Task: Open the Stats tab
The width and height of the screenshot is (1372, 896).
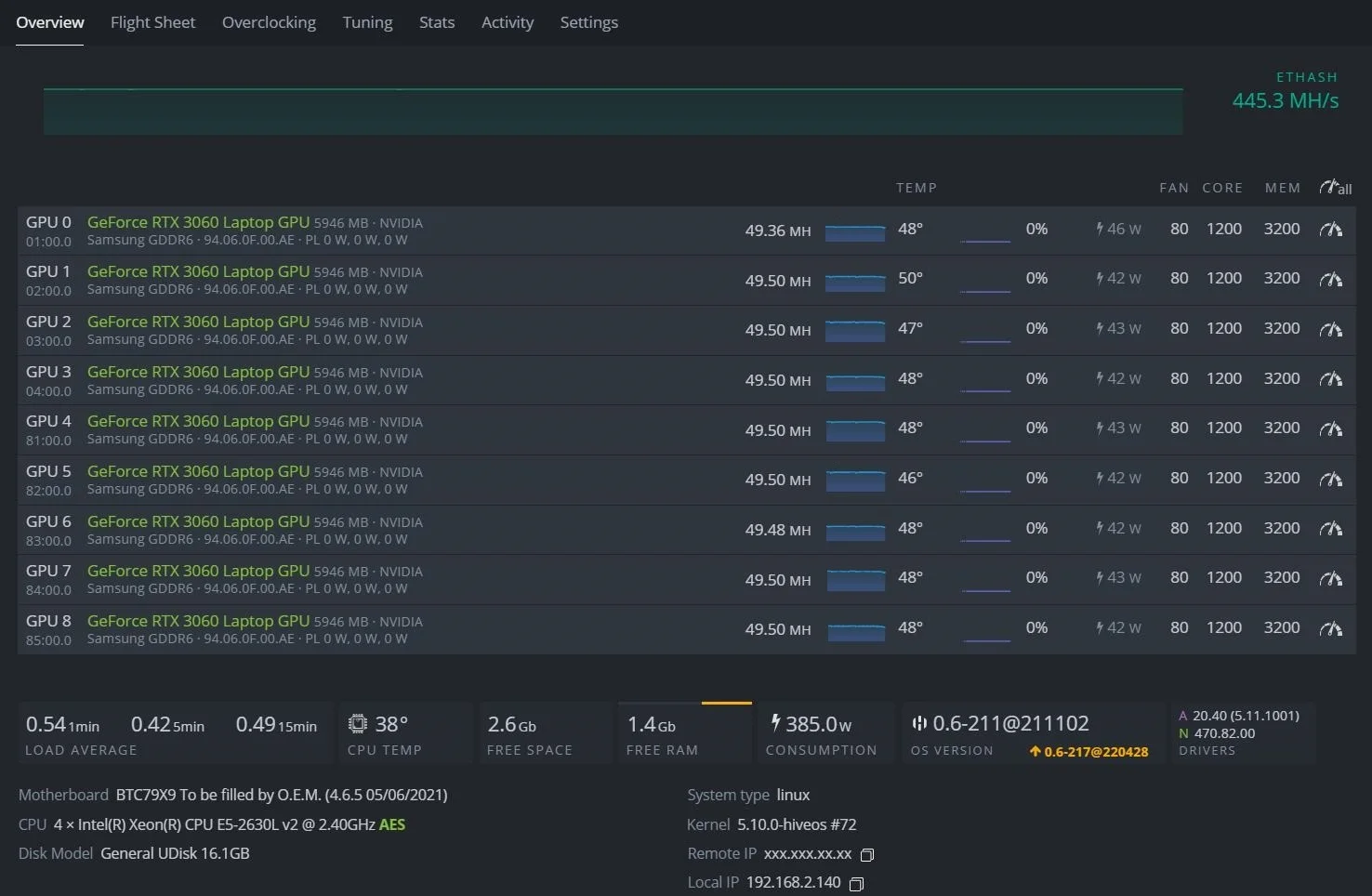Action: click(437, 22)
